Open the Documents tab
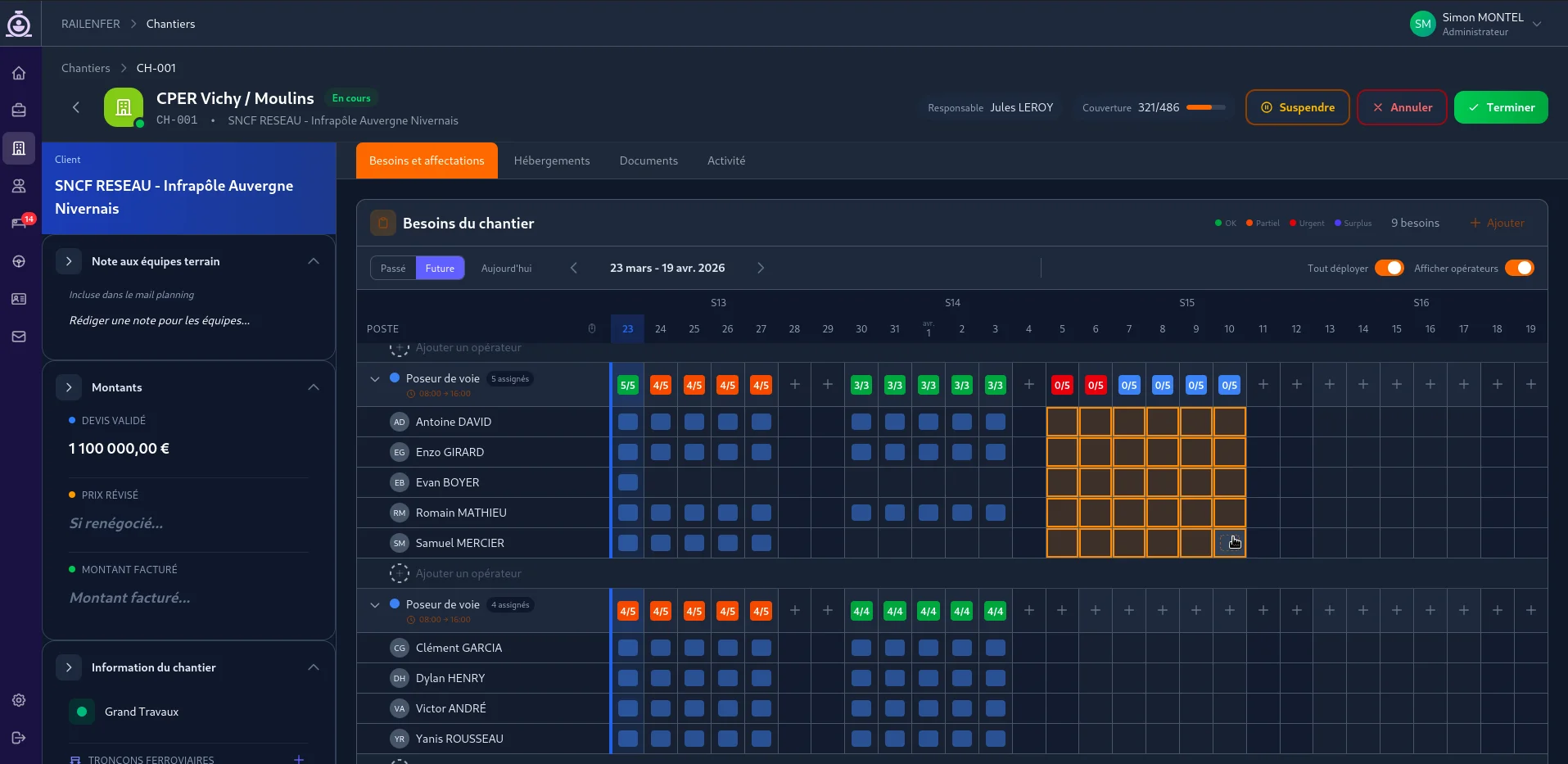This screenshot has width=1568, height=764. pyautogui.click(x=648, y=160)
